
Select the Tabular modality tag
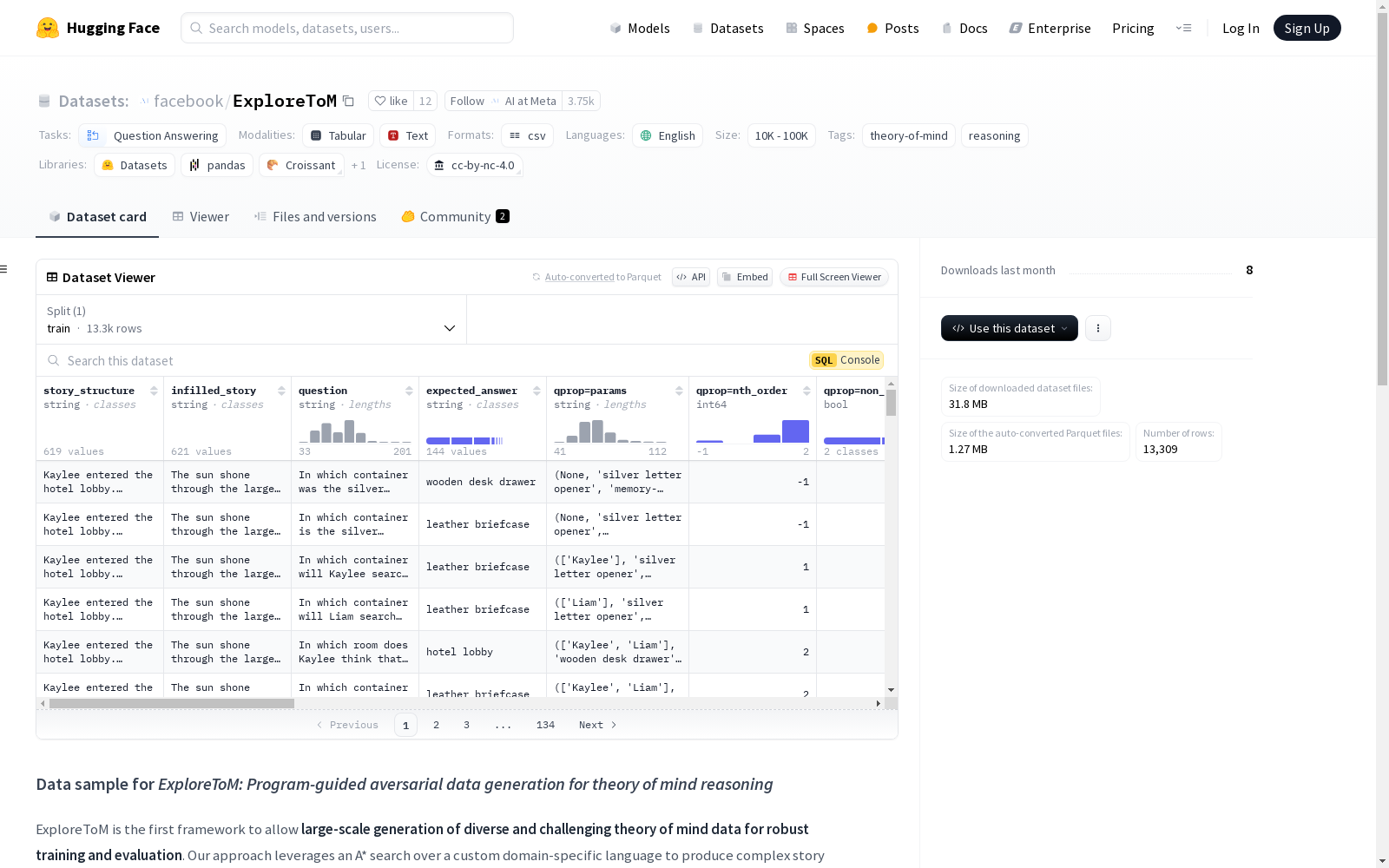[x=339, y=135]
